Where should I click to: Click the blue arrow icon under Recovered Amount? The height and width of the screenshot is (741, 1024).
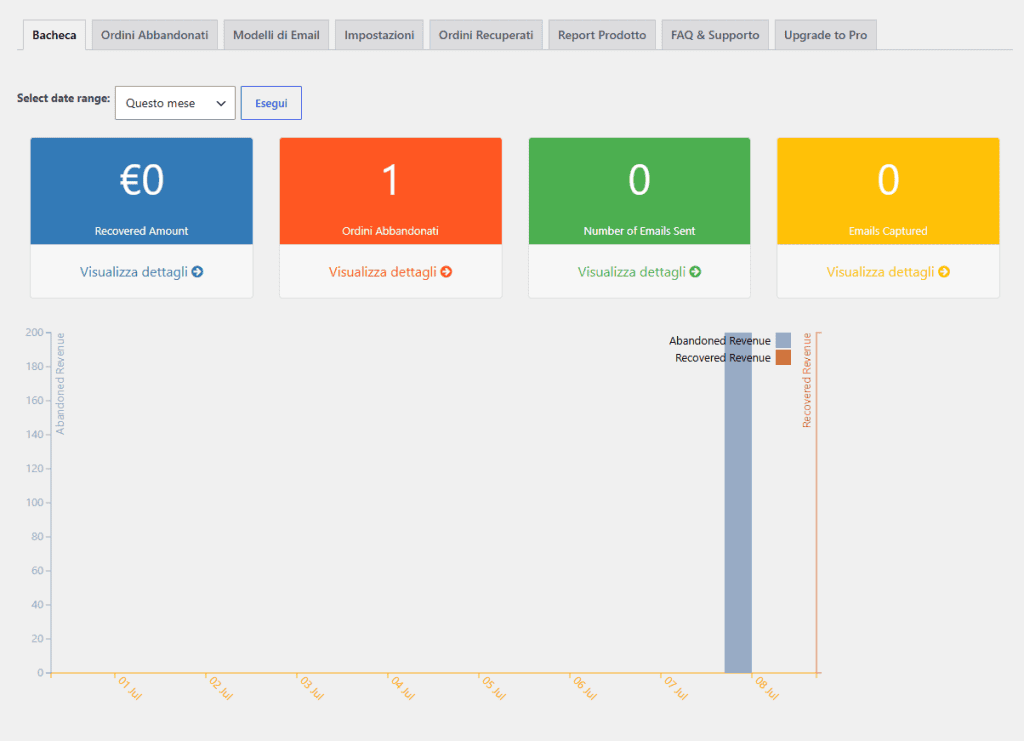coord(197,272)
